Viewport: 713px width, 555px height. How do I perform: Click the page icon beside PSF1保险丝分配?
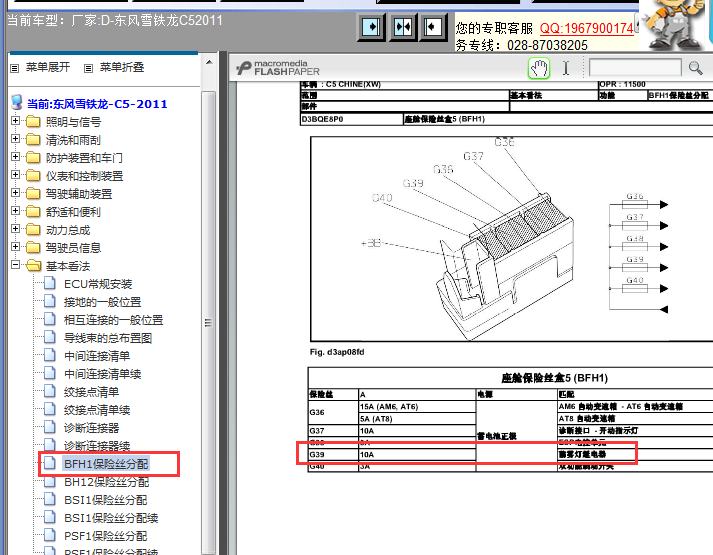coord(50,535)
